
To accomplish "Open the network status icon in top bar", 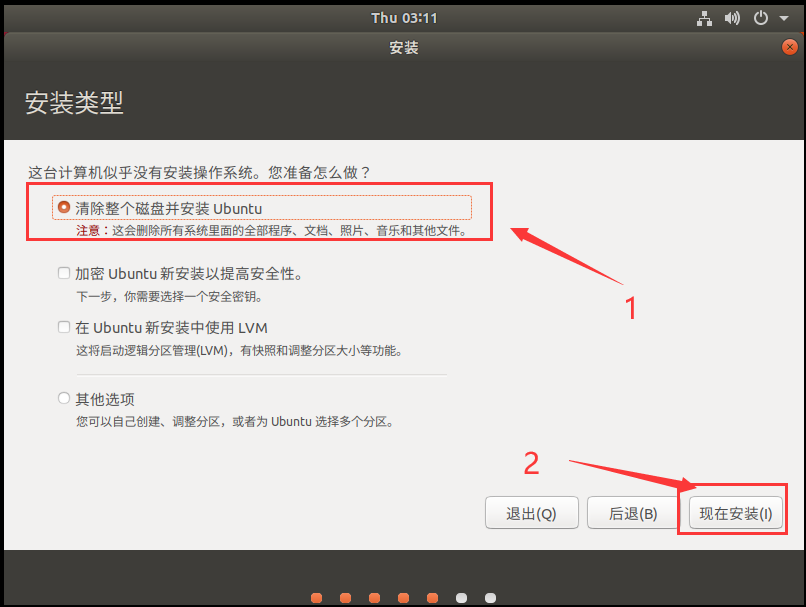I will point(704,19).
